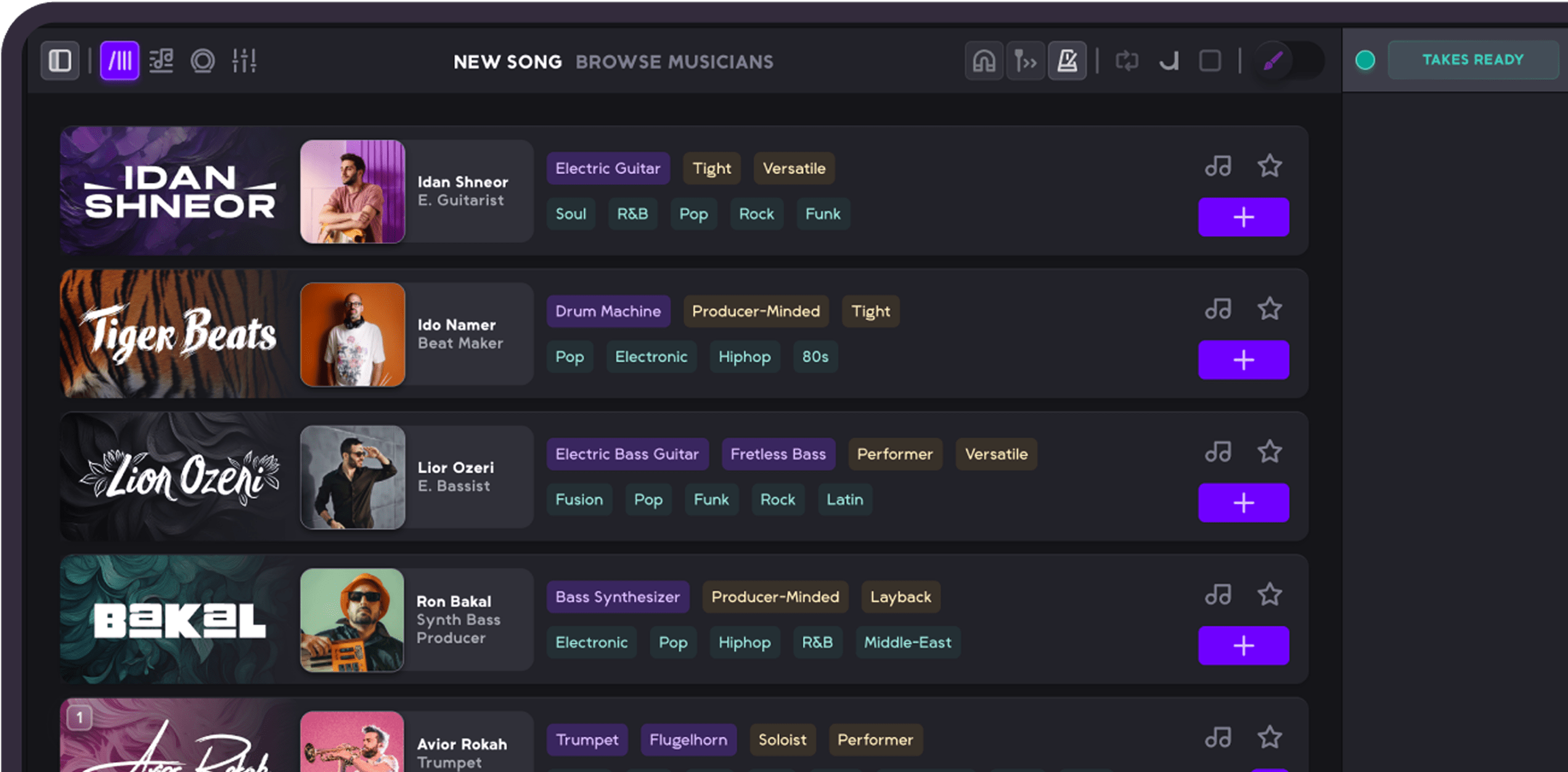The image size is (1568, 772).
Task: Click the stop square button
Action: [1210, 60]
